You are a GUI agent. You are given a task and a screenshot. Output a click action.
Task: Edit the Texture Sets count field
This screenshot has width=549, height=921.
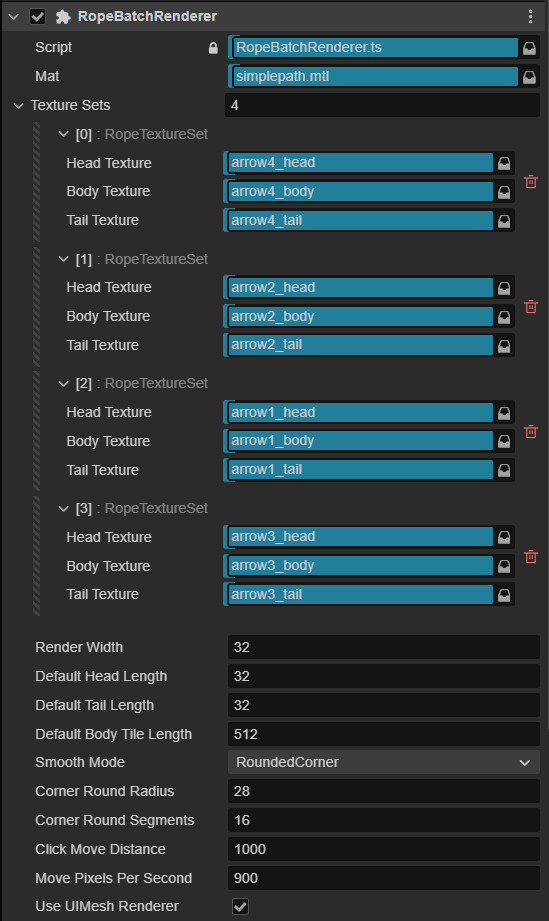point(382,105)
